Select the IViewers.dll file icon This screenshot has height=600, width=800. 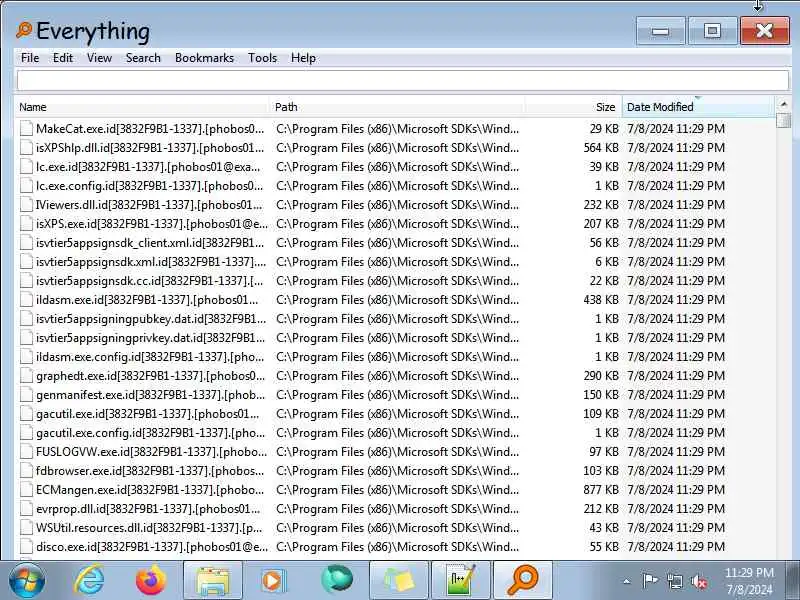click(26, 205)
